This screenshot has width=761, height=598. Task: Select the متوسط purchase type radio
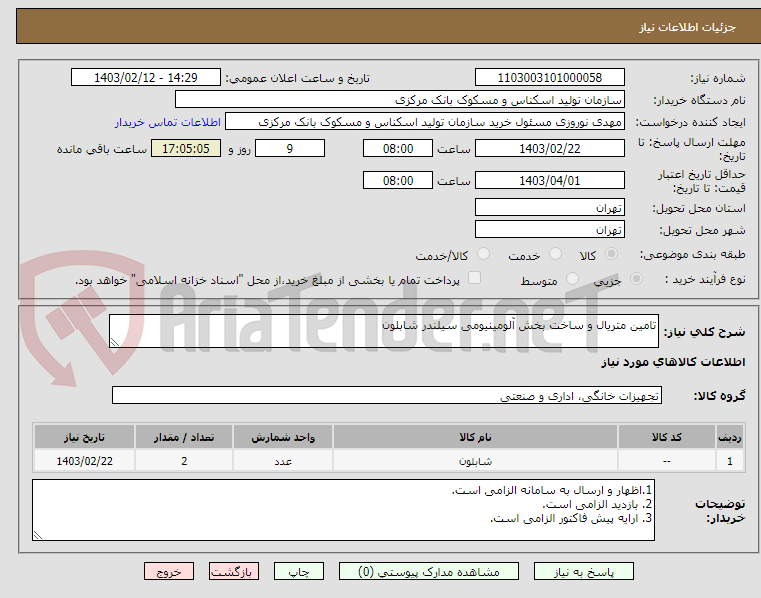pos(573,279)
